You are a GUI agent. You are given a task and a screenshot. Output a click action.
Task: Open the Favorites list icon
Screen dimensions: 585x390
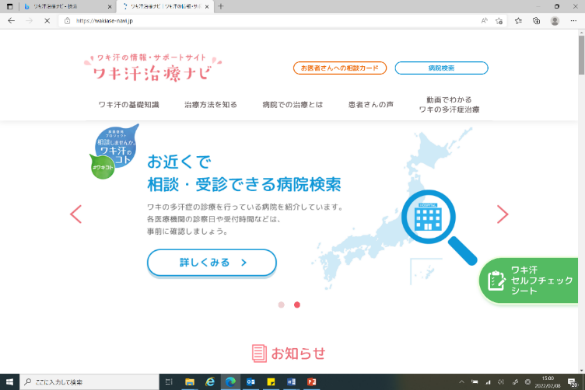pyautogui.click(x=518, y=21)
